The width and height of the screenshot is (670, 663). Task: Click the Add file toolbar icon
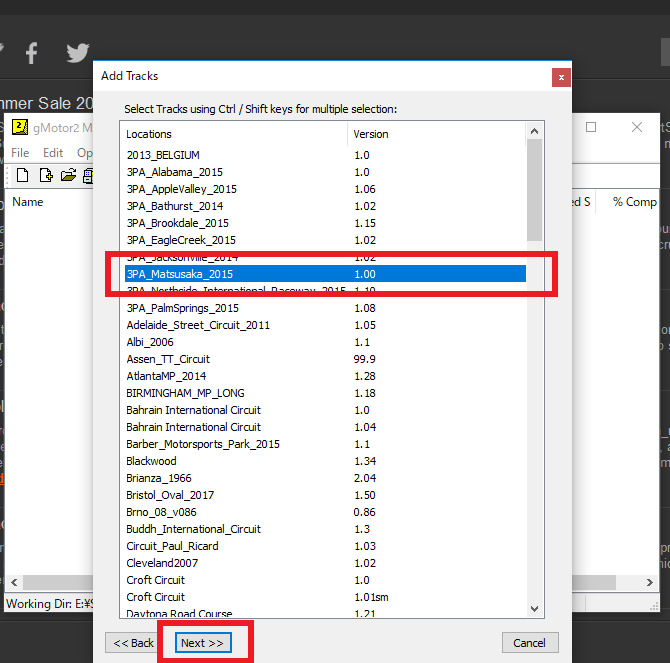[x=45, y=176]
